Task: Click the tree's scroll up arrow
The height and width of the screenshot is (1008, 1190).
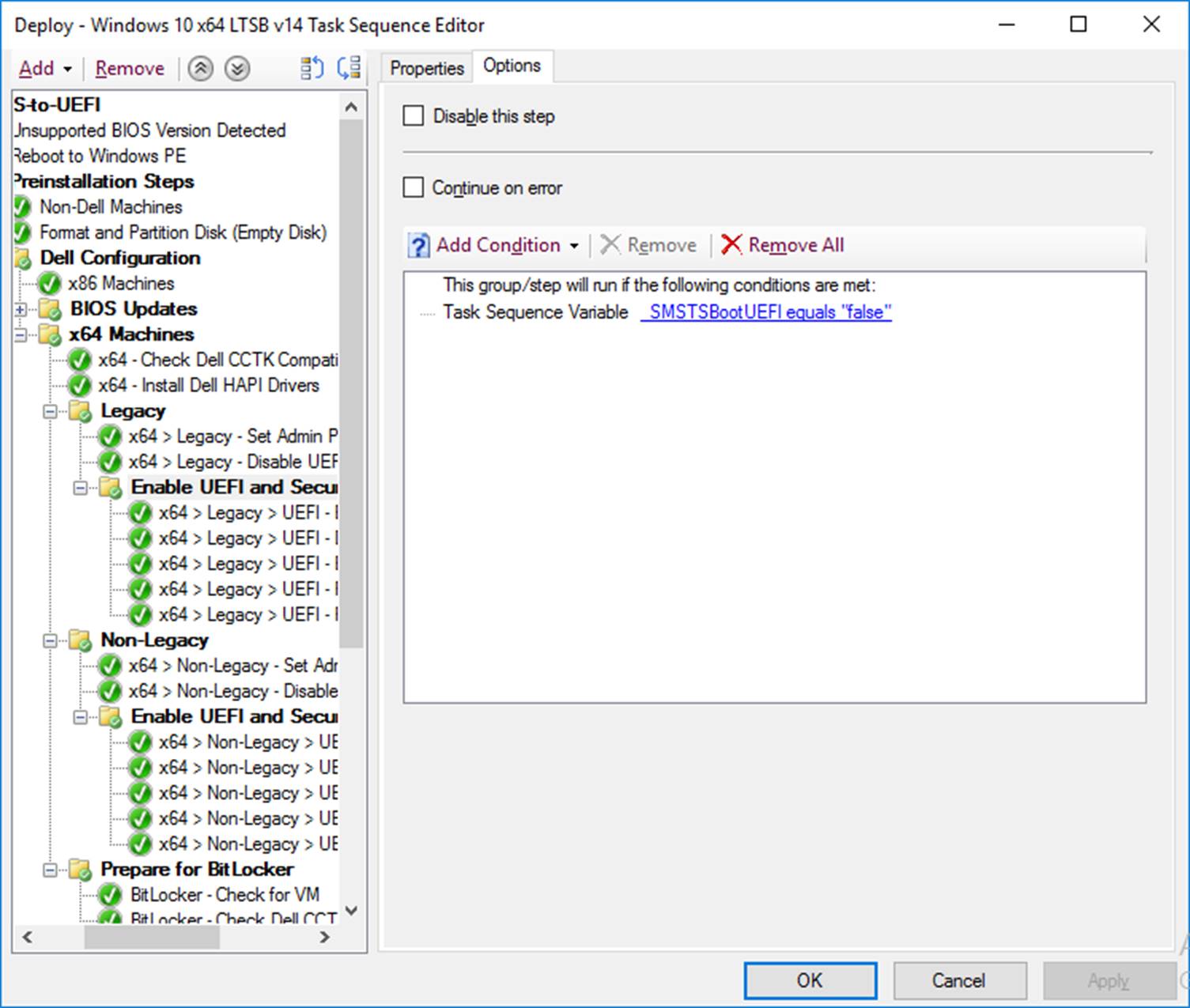Action: [352, 107]
